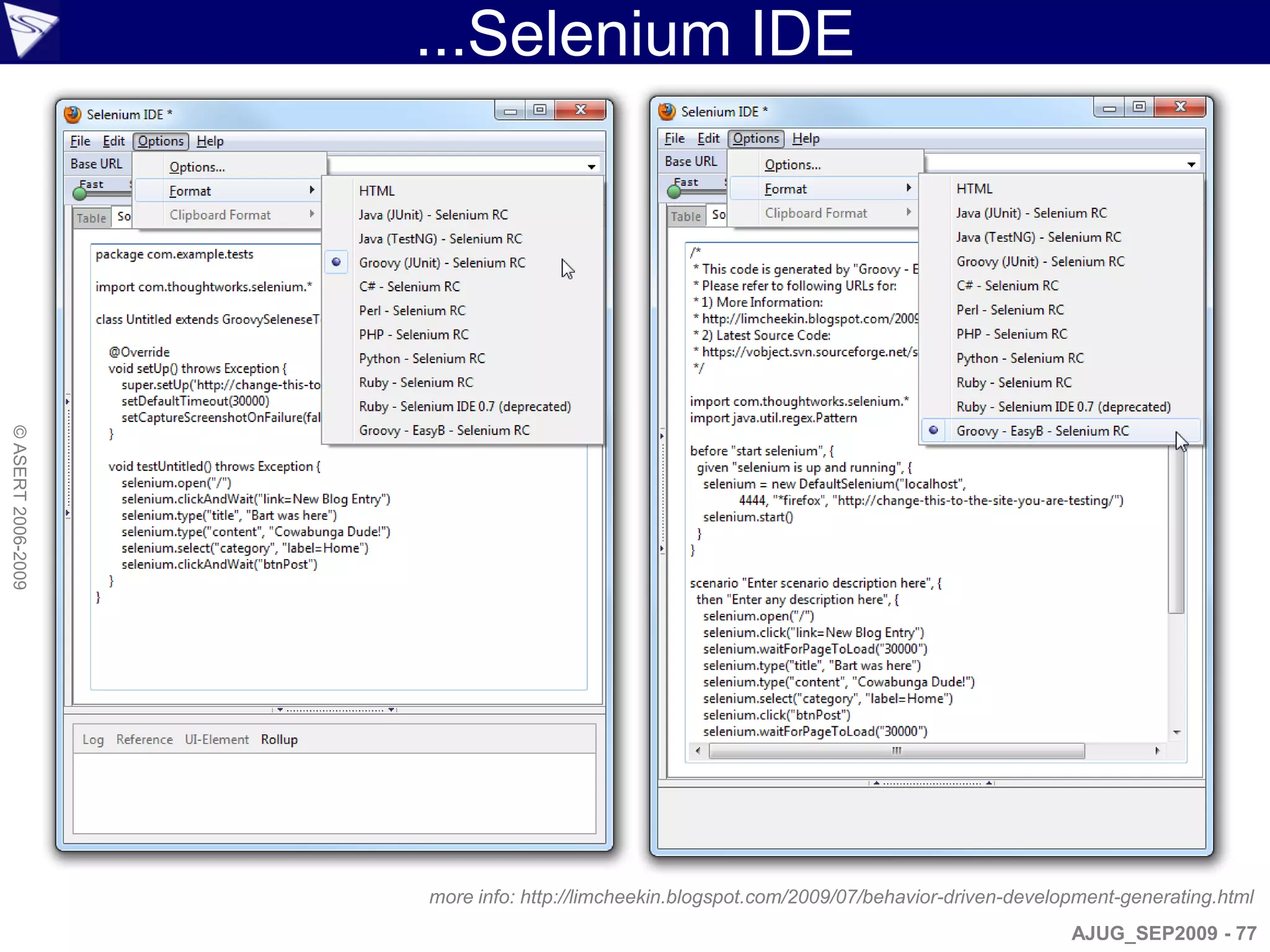Select PHP - Selenium RC in right window
This screenshot has height=952, width=1270.
(x=1061, y=334)
